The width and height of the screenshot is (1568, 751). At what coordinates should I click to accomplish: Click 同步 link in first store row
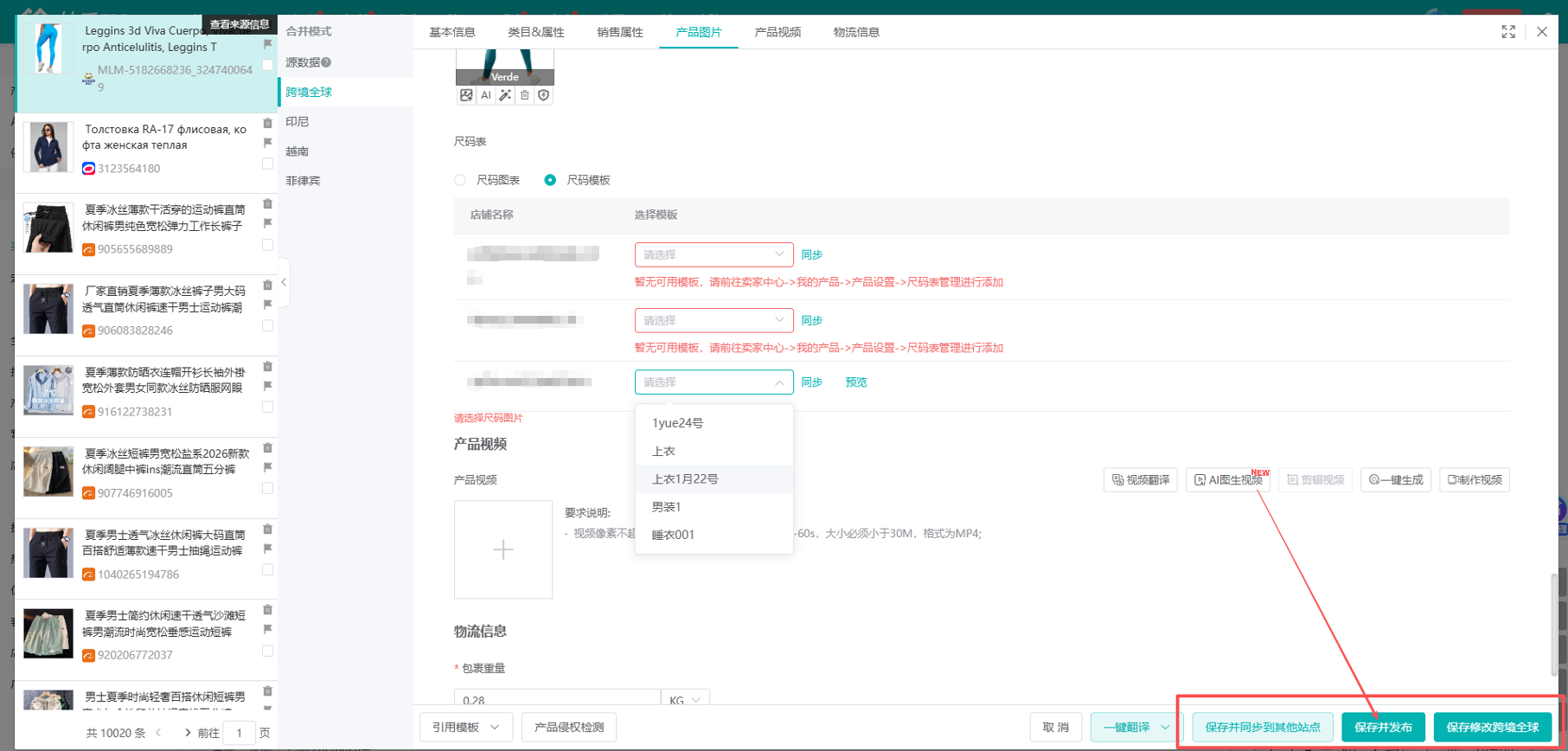click(811, 254)
